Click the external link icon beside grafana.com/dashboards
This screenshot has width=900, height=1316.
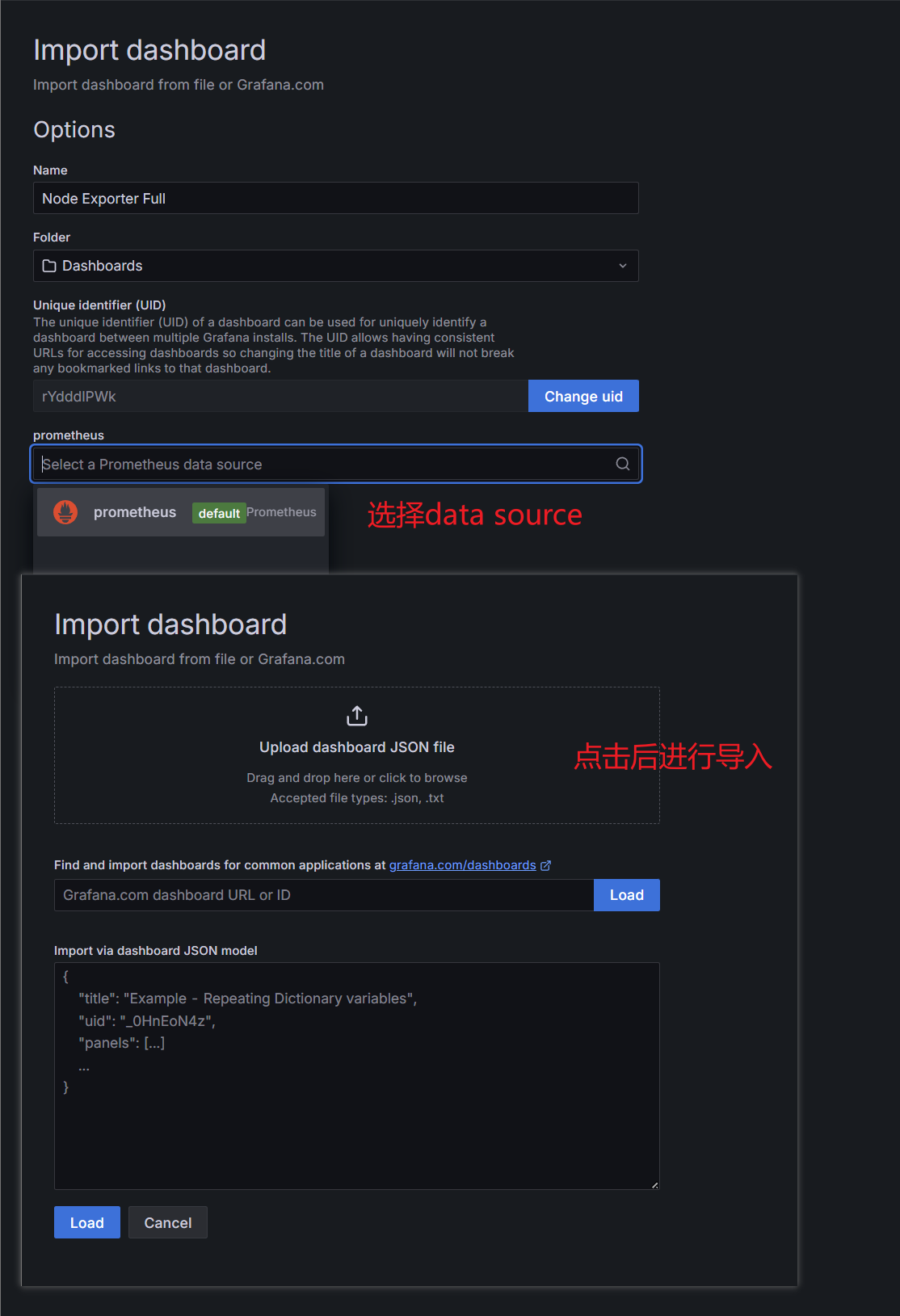click(x=546, y=865)
